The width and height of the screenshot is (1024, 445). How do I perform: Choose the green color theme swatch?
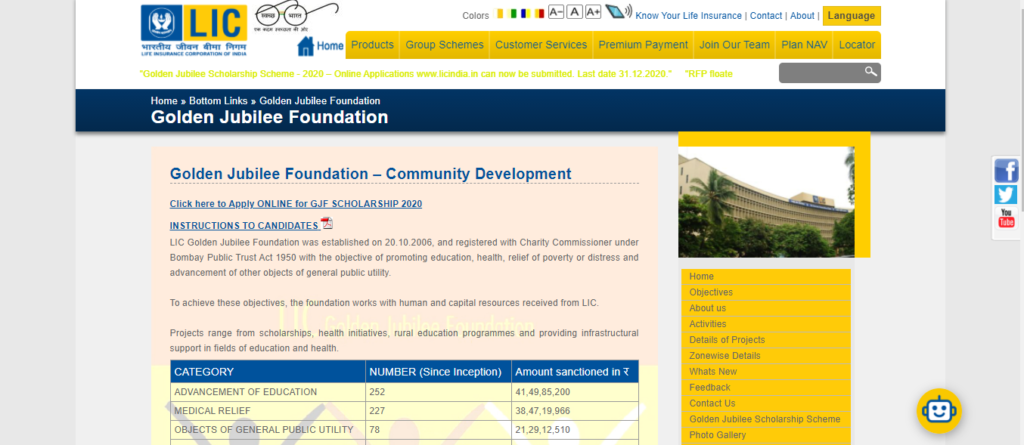coord(513,13)
